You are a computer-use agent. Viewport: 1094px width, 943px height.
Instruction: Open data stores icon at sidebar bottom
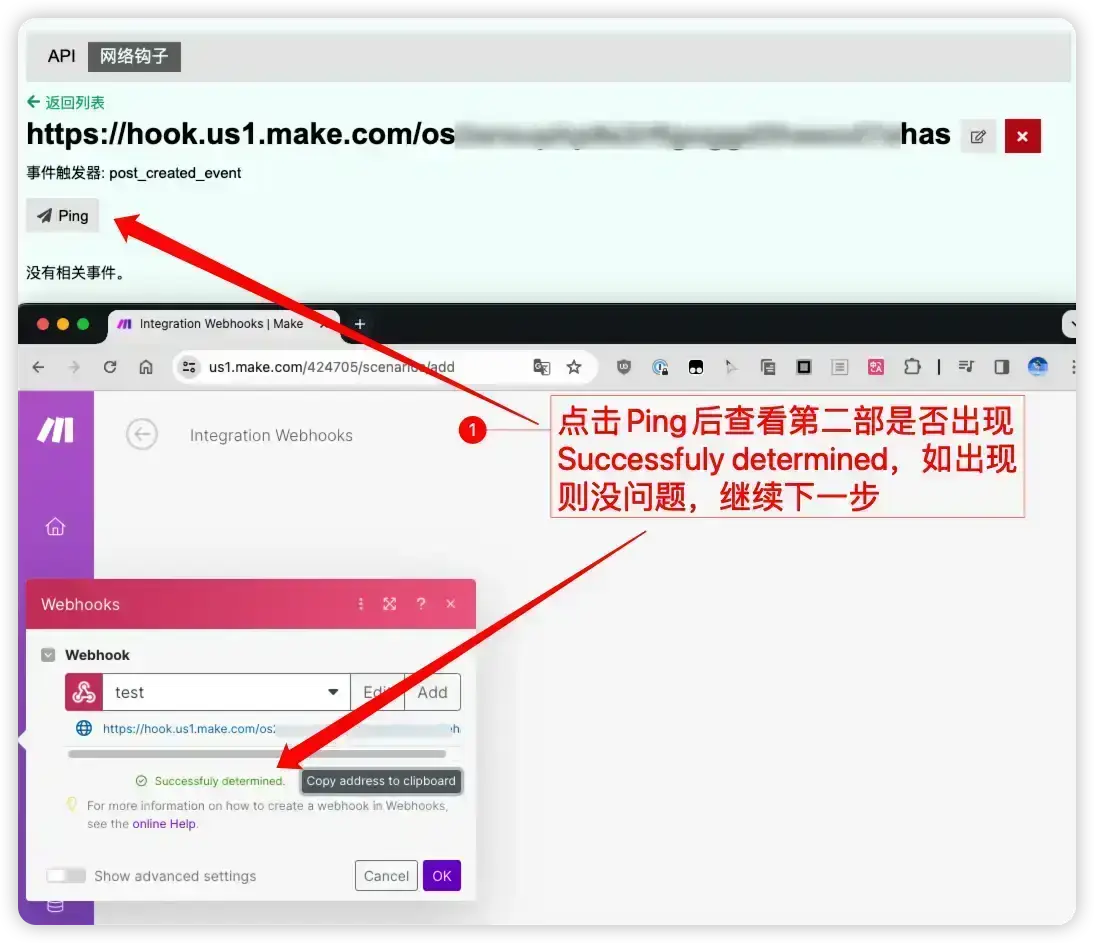(x=55, y=905)
